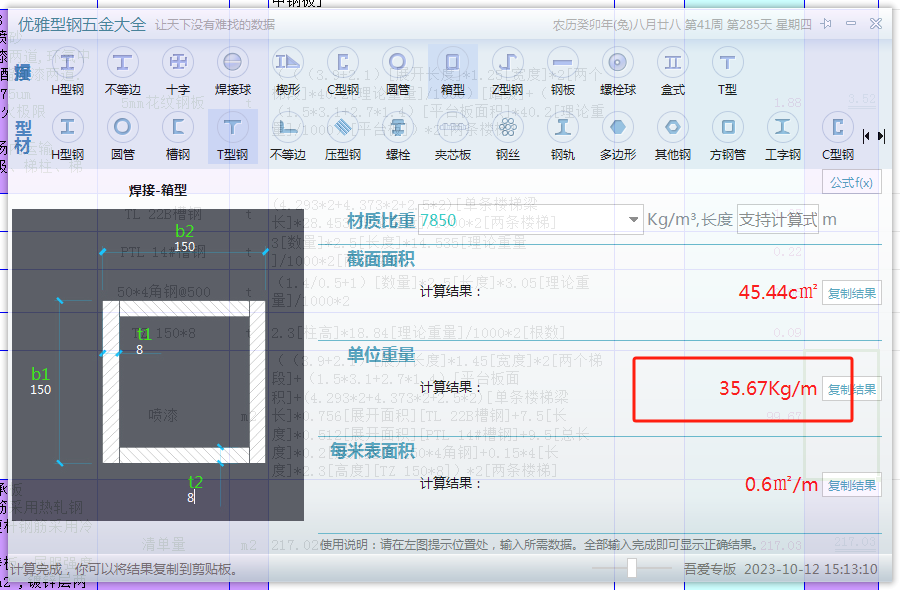Image resolution: width=900 pixels, height=590 pixels.
Task: Choose the 夹芯板 sandwich panel icon
Action: (452, 137)
